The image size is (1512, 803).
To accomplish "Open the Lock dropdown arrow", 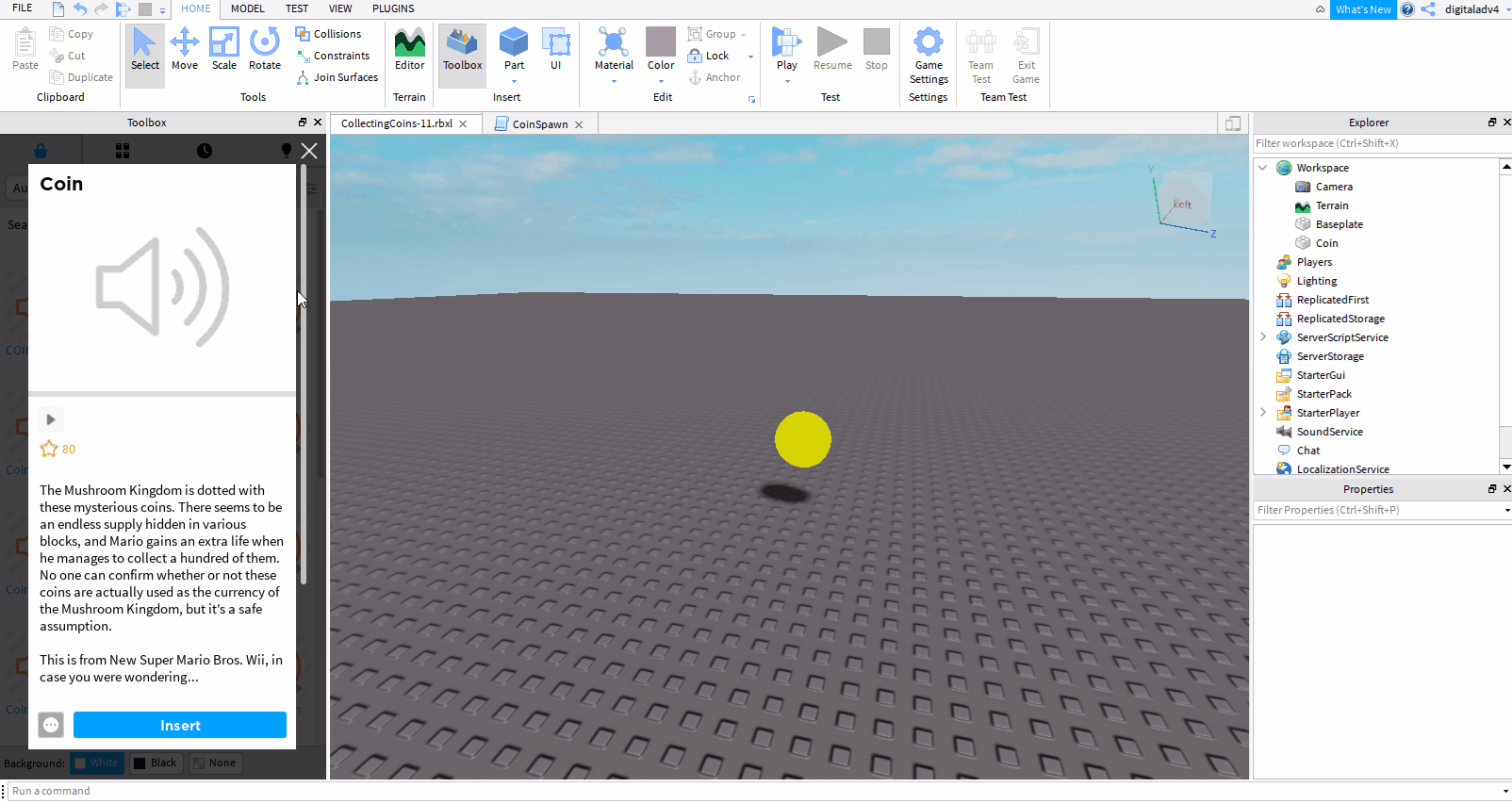I will (x=750, y=57).
